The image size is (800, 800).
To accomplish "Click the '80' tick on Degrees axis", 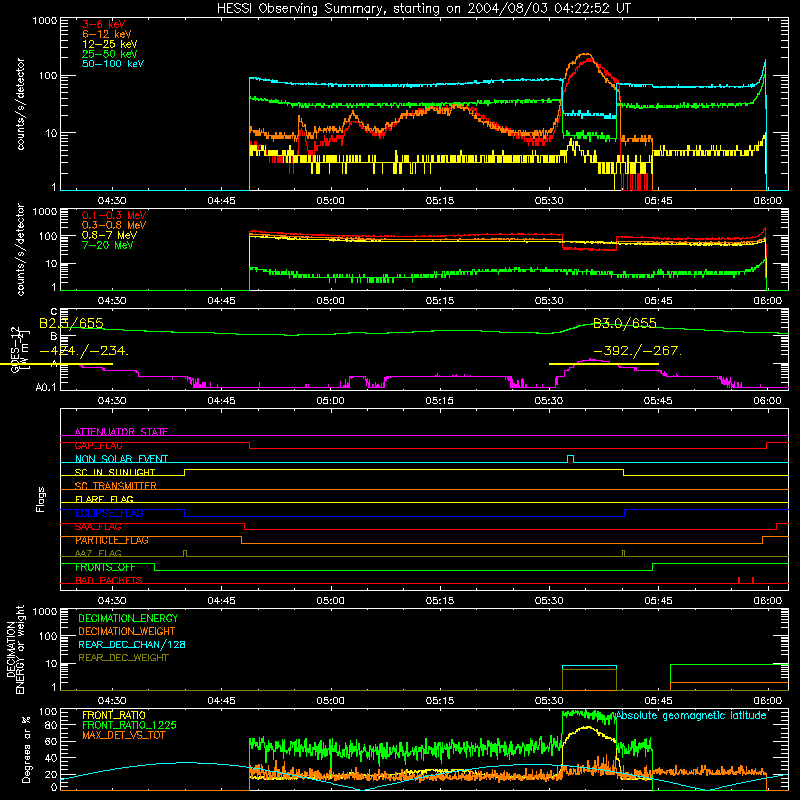I will [51, 725].
